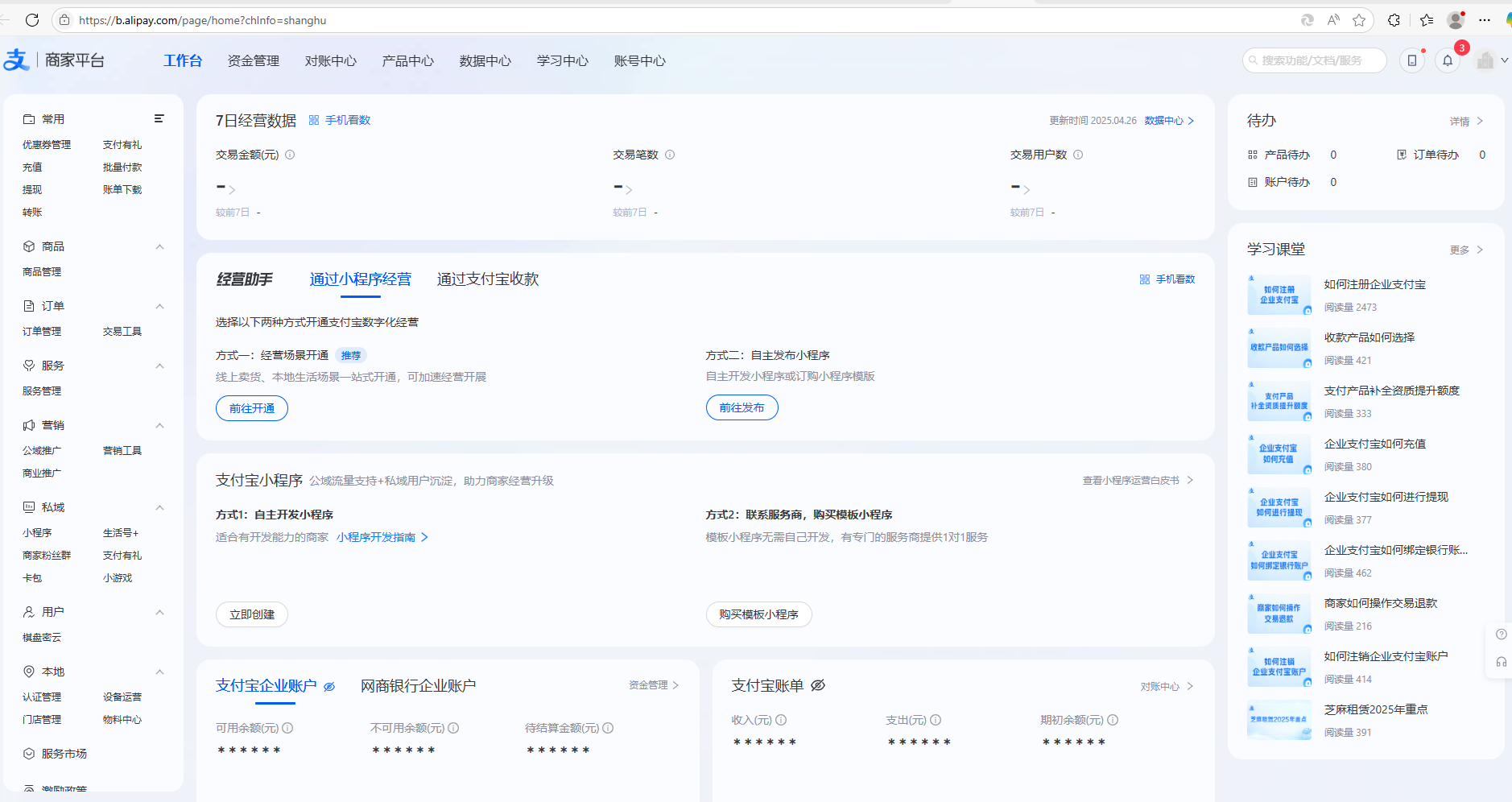Open the 待办 详情 link
The height and width of the screenshot is (802, 1512).
(x=1466, y=122)
